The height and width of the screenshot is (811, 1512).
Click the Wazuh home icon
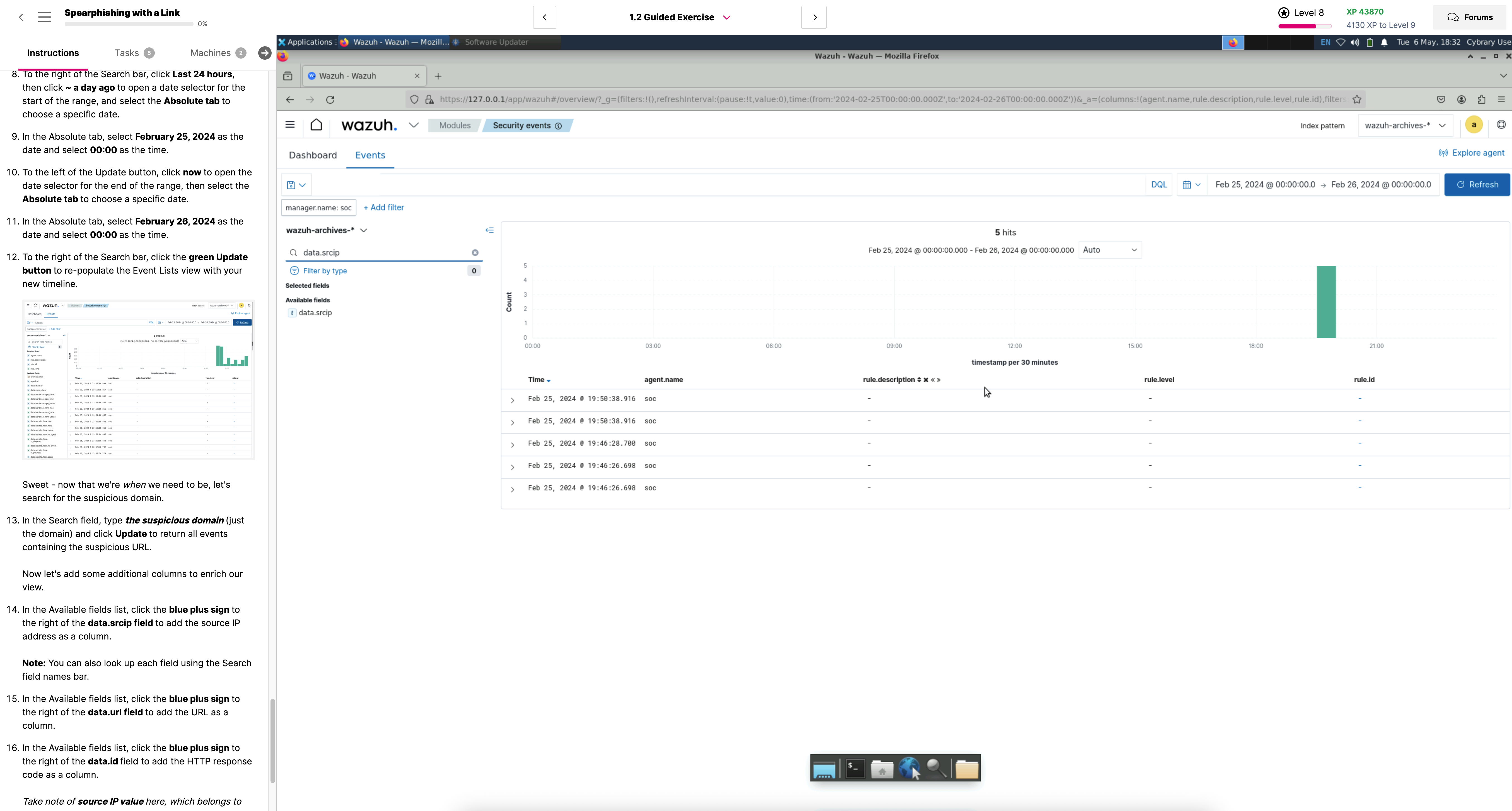(316, 125)
